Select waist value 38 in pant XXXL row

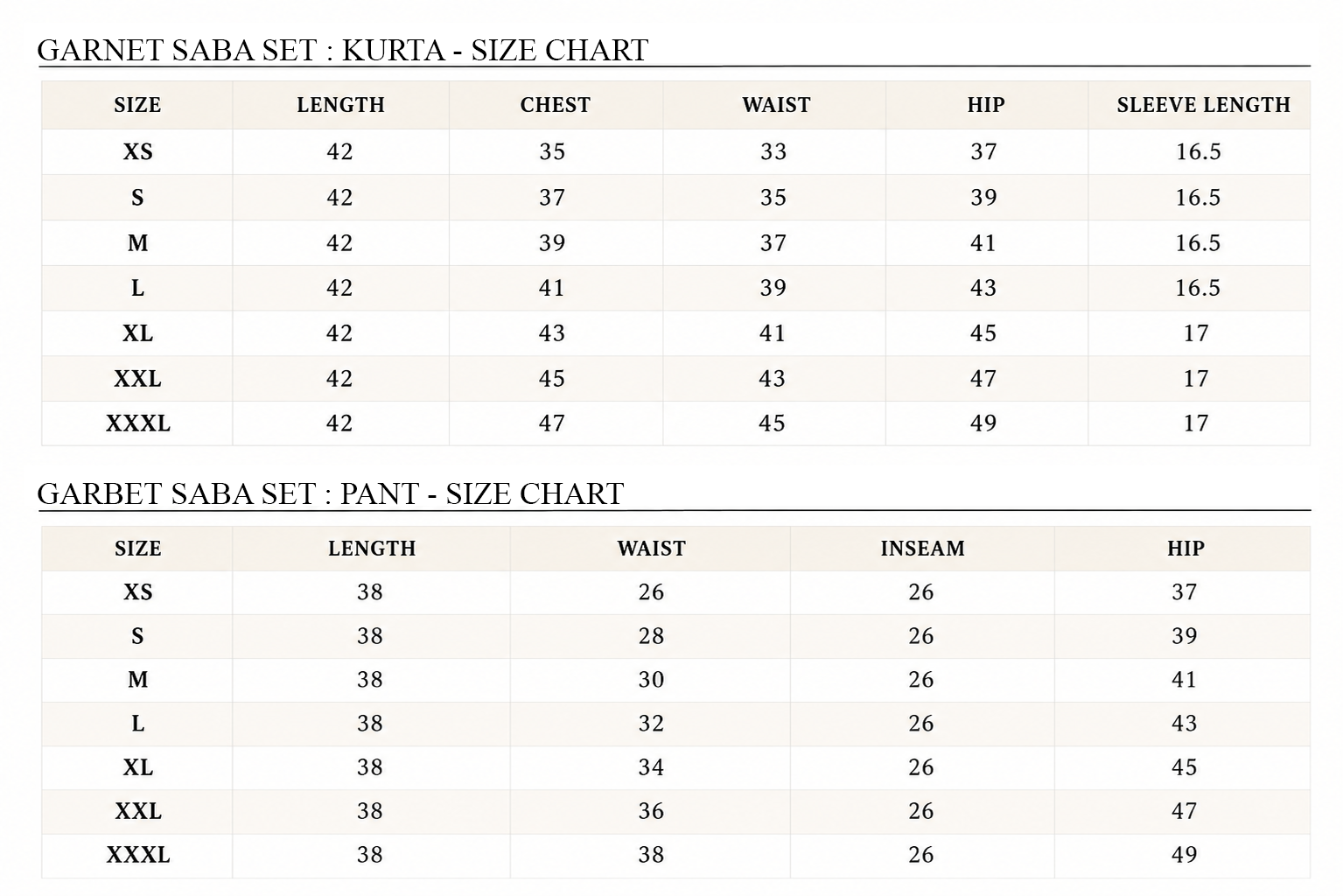pyautogui.click(x=651, y=855)
